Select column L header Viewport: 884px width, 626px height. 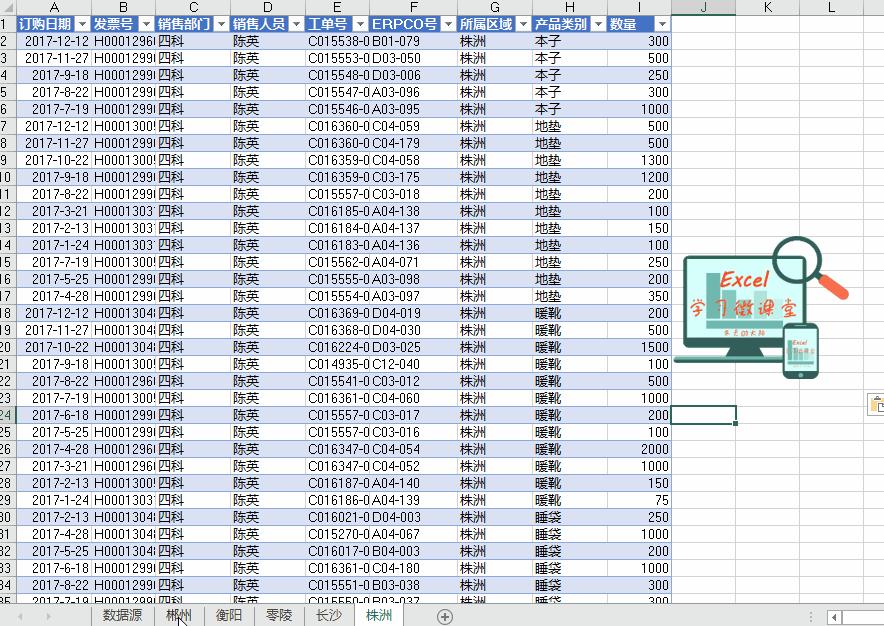(831, 7)
